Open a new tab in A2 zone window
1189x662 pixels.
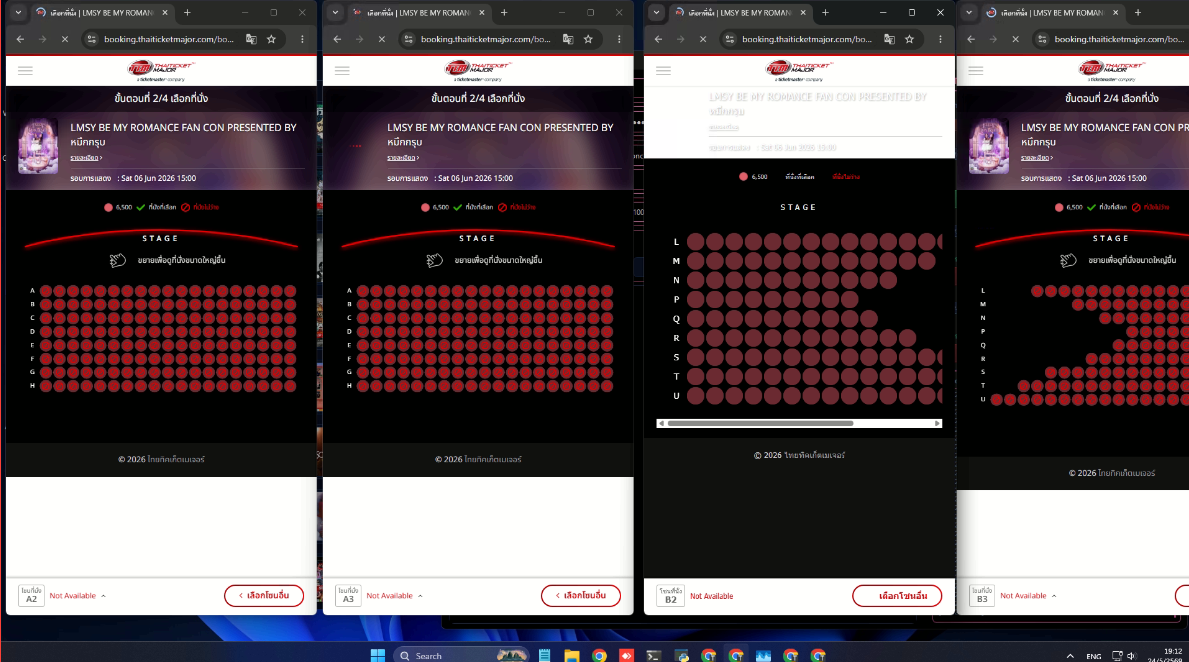[x=187, y=13]
